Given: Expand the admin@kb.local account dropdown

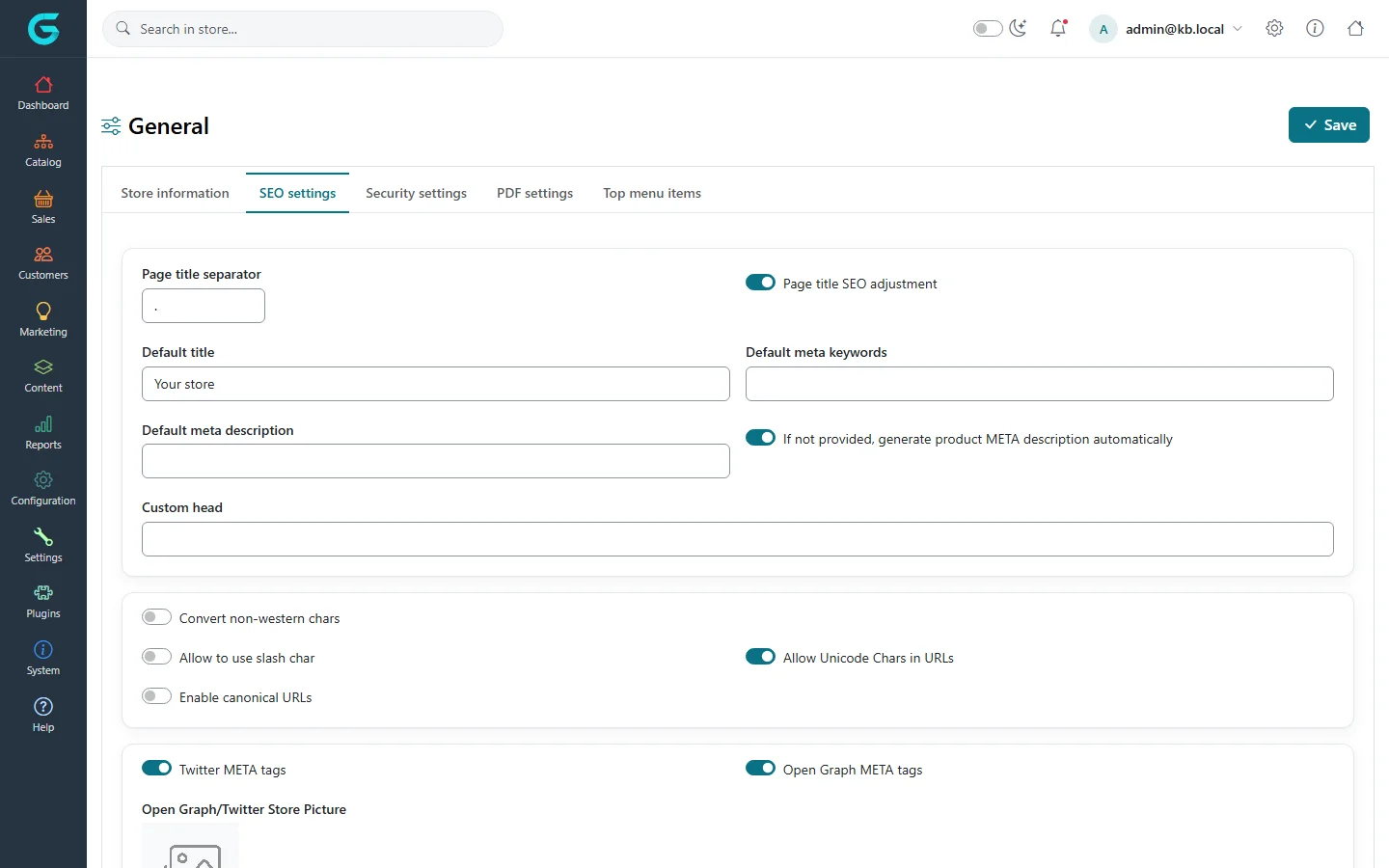Looking at the screenshot, I should pyautogui.click(x=1166, y=29).
